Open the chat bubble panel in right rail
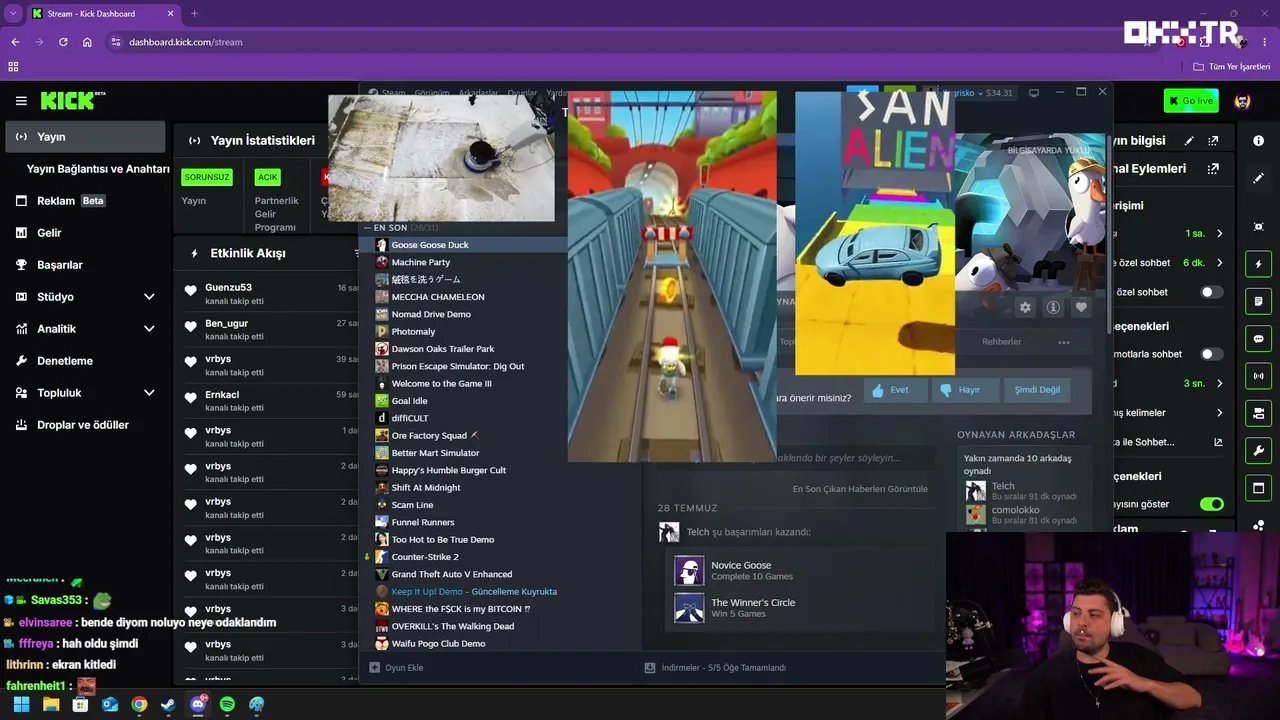This screenshot has width=1280, height=720. (1258, 339)
